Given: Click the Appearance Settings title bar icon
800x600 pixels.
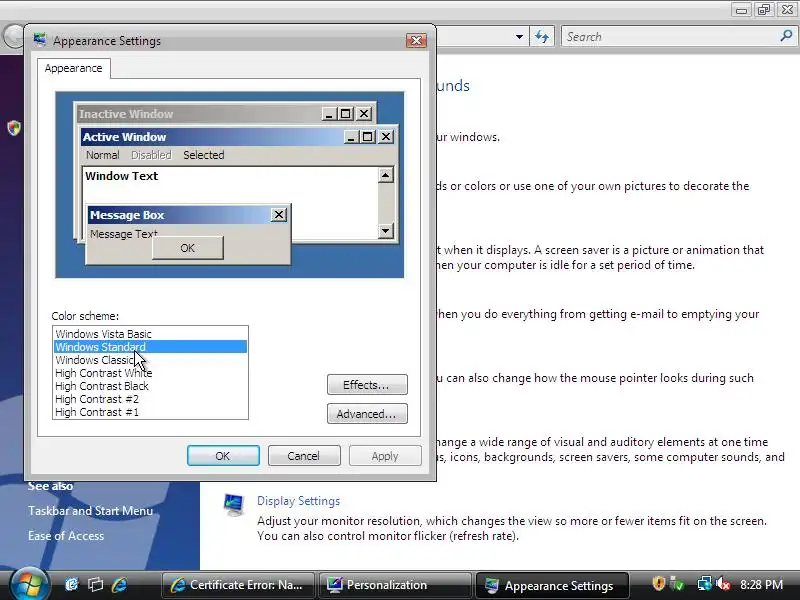Looking at the screenshot, I should [40, 40].
